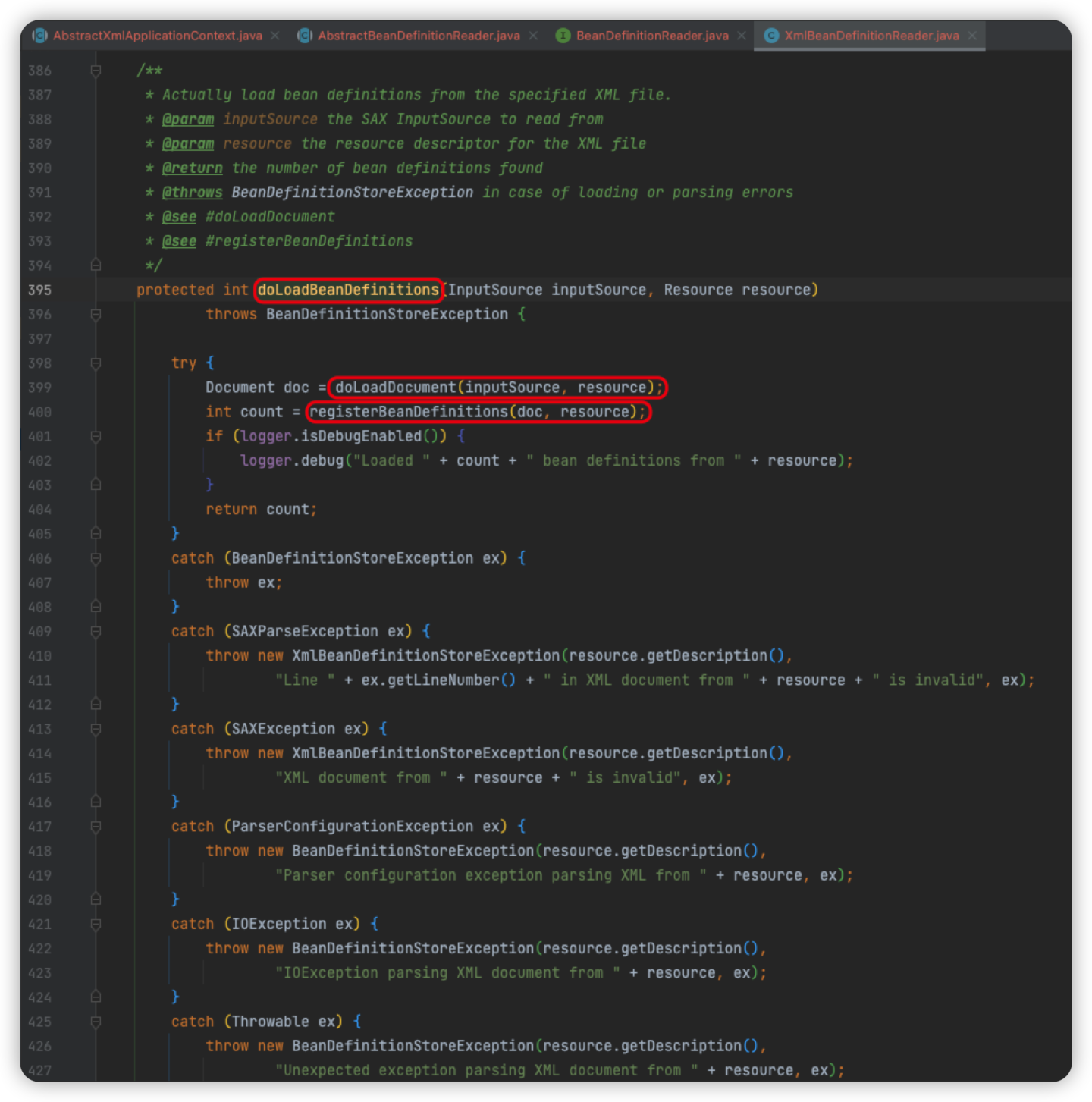Click line number 399 in gutter
Screen dimensions: 1092x1102
click(39, 388)
